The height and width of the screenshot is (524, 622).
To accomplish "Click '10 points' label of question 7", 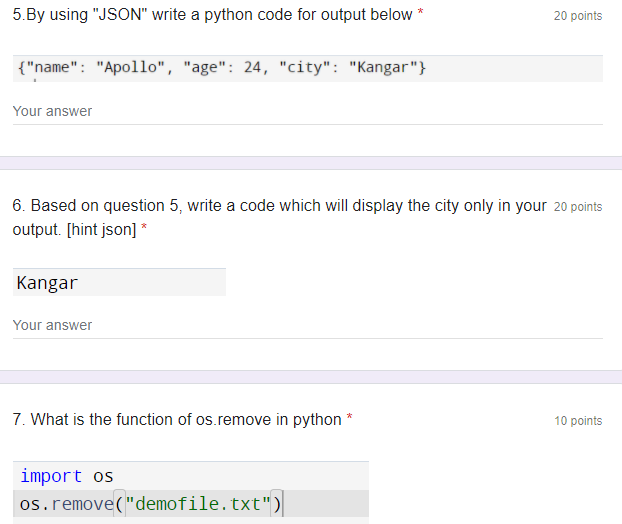I will [578, 421].
